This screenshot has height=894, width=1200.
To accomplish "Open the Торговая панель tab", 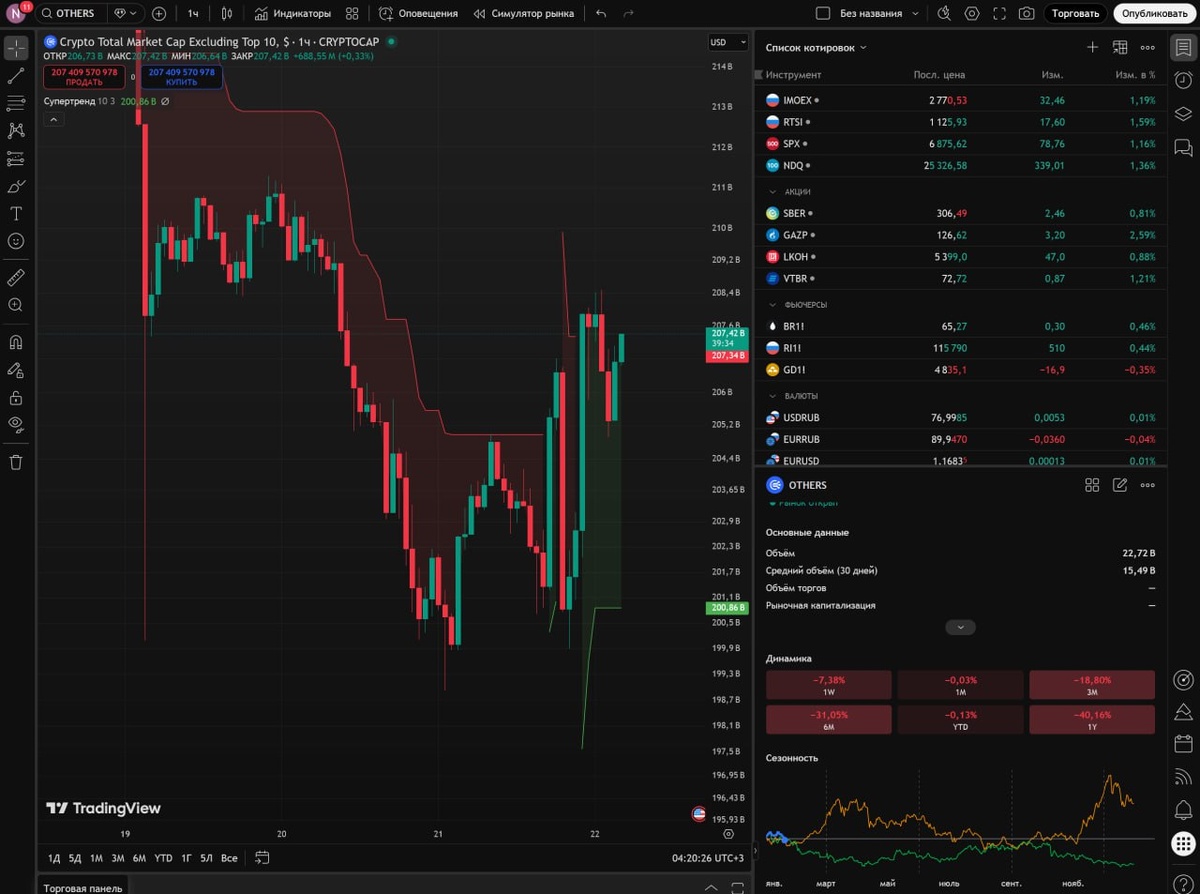I will (x=83, y=888).
